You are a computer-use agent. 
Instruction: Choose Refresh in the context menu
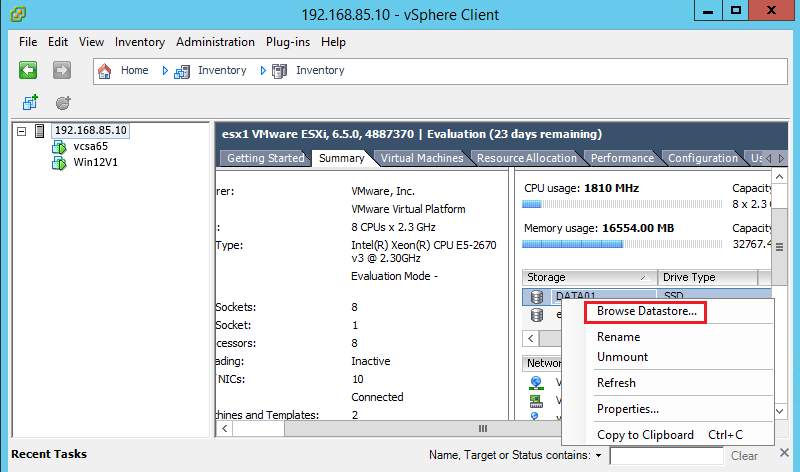(x=616, y=383)
